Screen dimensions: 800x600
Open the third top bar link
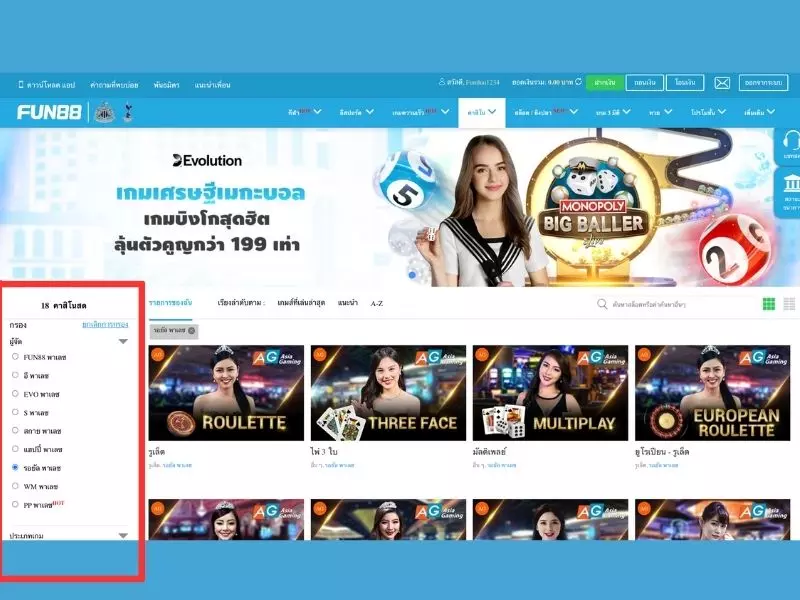tap(166, 85)
